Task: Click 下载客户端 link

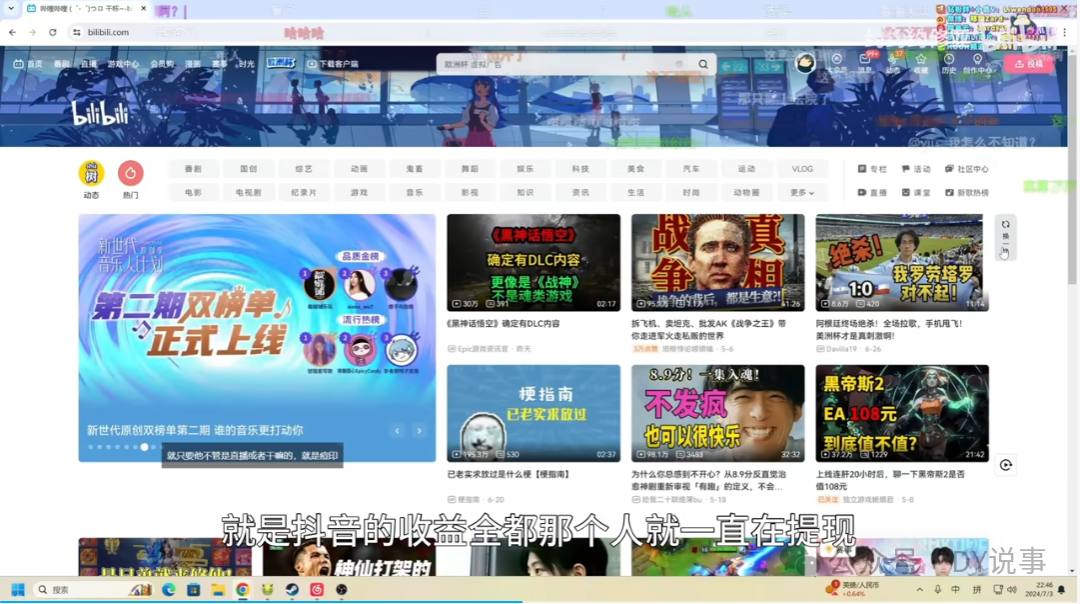Action: pos(333,63)
